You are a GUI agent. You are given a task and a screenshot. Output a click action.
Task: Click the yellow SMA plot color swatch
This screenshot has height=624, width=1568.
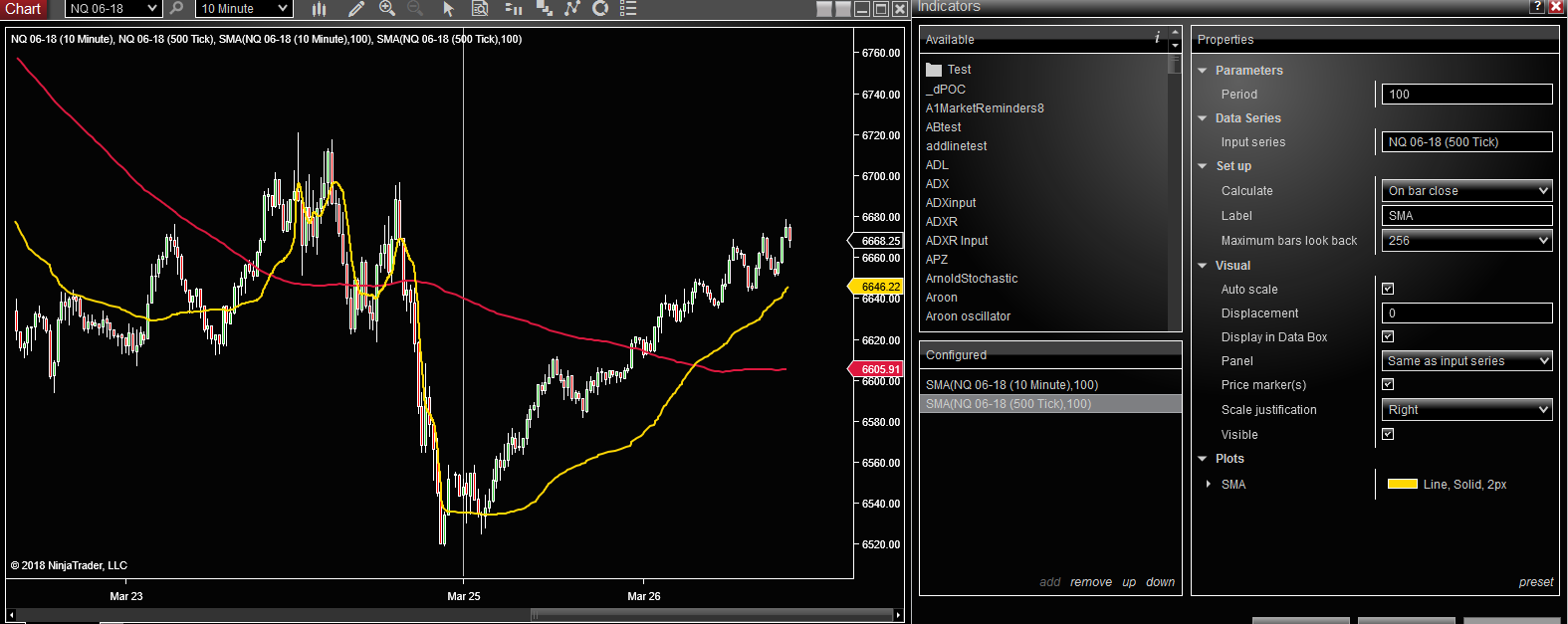click(1403, 484)
